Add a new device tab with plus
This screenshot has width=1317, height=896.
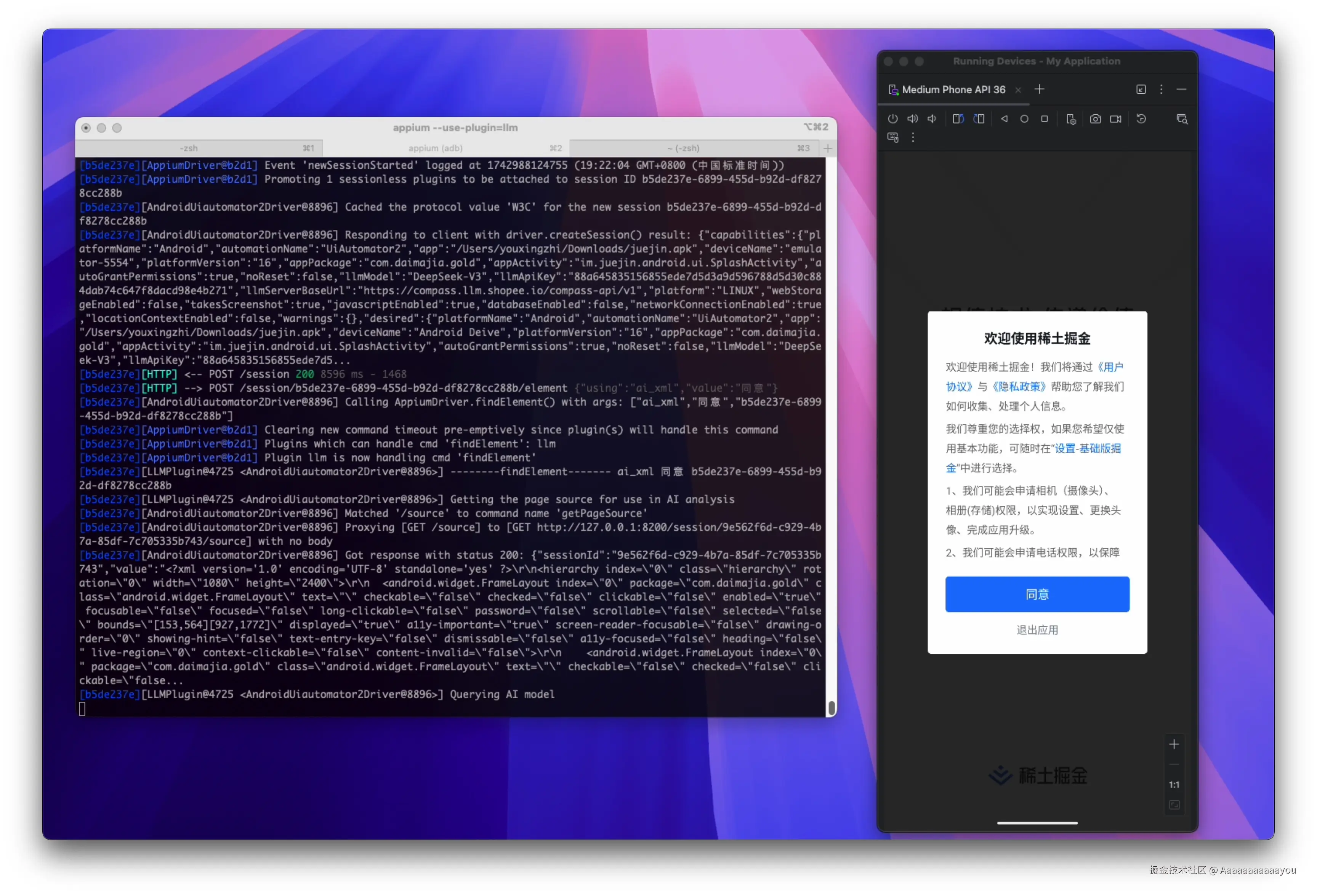click(x=1039, y=90)
